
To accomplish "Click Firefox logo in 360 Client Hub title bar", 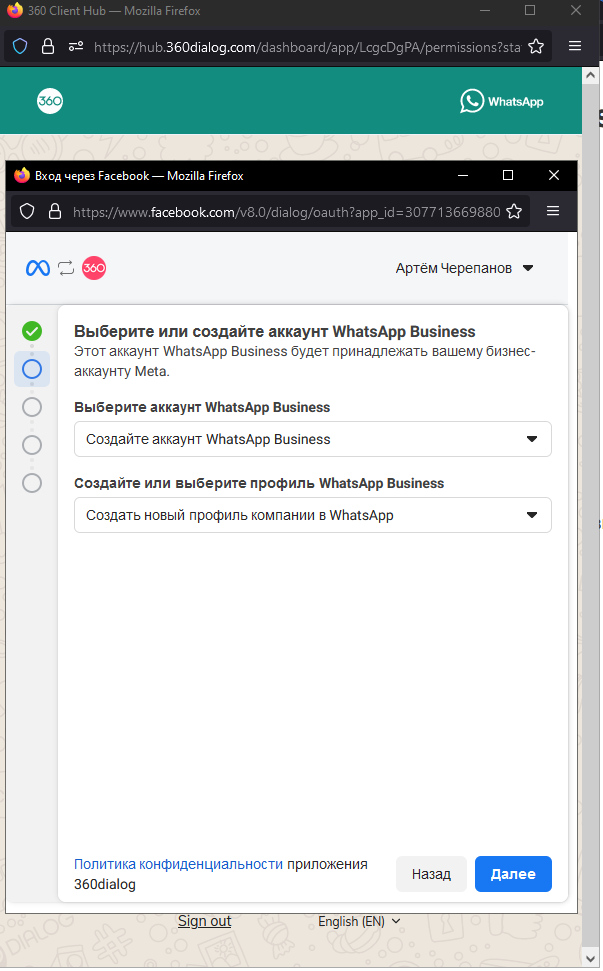I will coord(15,10).
